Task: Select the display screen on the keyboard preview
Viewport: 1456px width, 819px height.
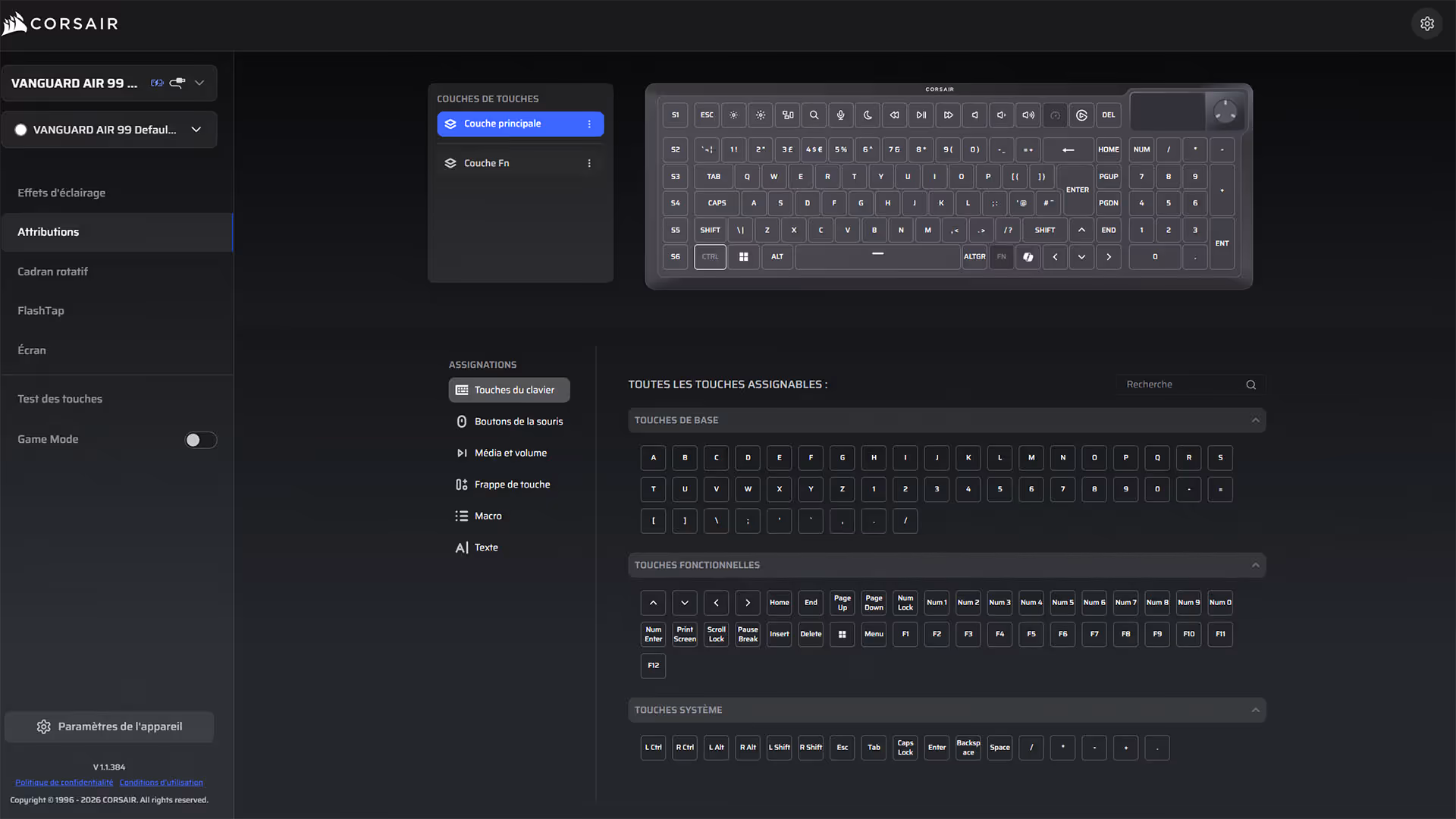Action: click(1167, 111)
